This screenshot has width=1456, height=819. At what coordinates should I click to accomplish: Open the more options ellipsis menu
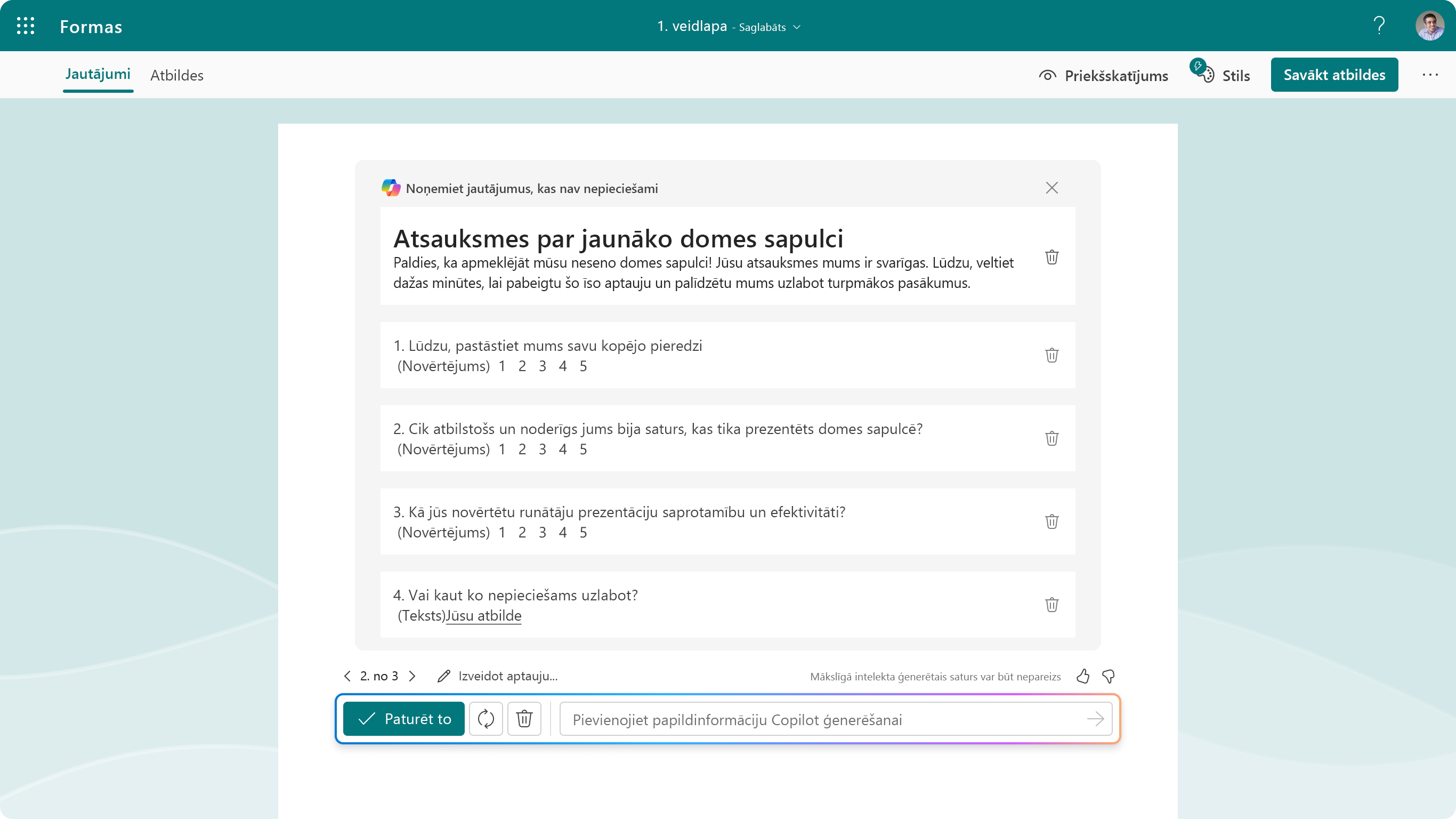[1430, 75]
